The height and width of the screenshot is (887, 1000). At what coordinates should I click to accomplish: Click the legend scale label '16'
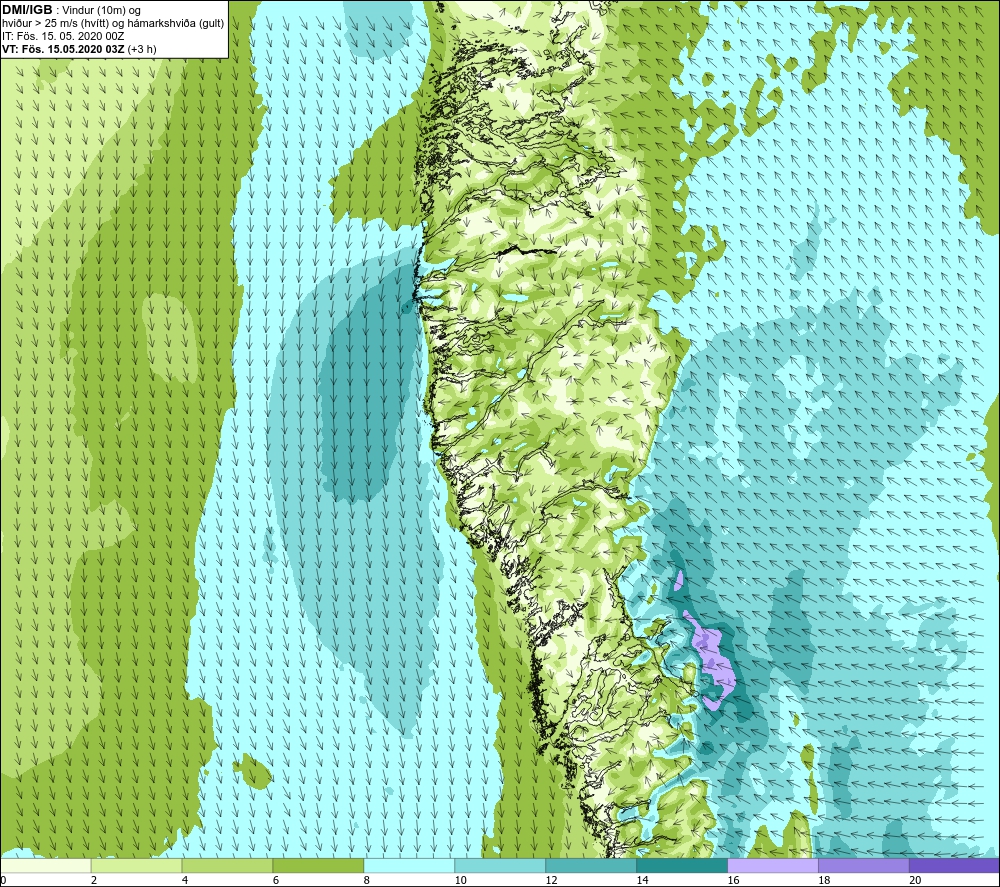(x=733, y=880)
